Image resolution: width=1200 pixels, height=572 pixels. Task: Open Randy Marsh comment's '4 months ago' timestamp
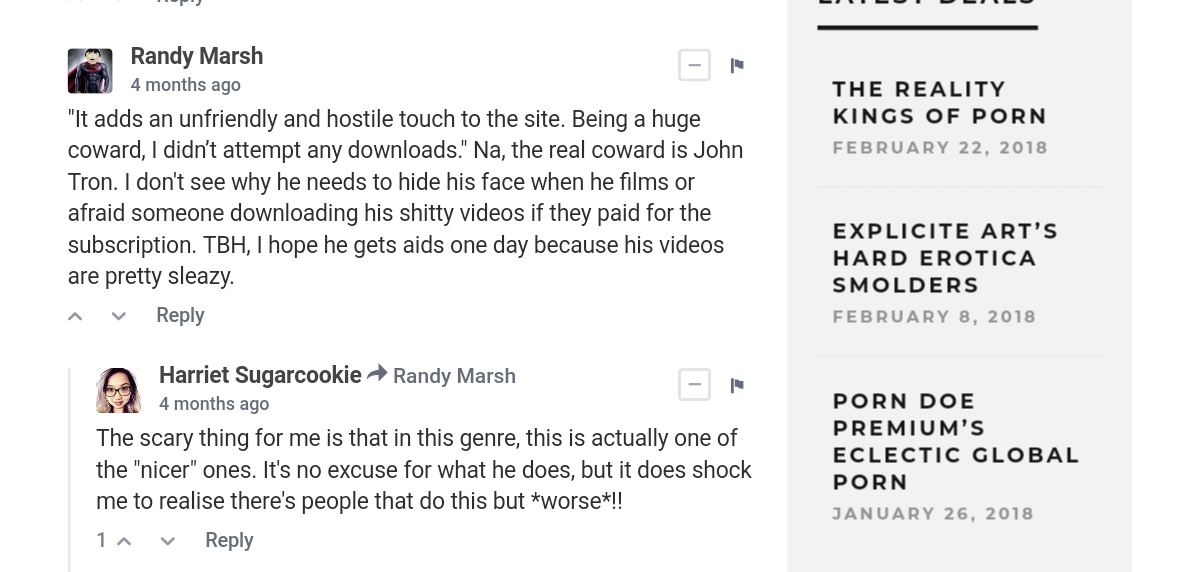[185, 85]
